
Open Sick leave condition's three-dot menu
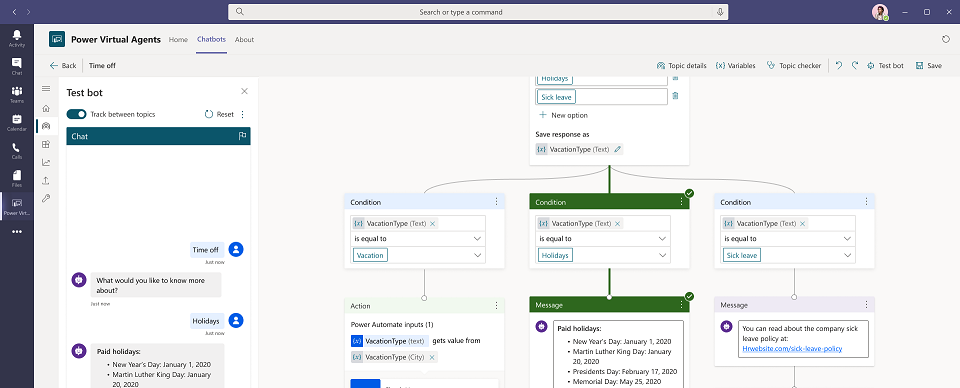[866, 202]
